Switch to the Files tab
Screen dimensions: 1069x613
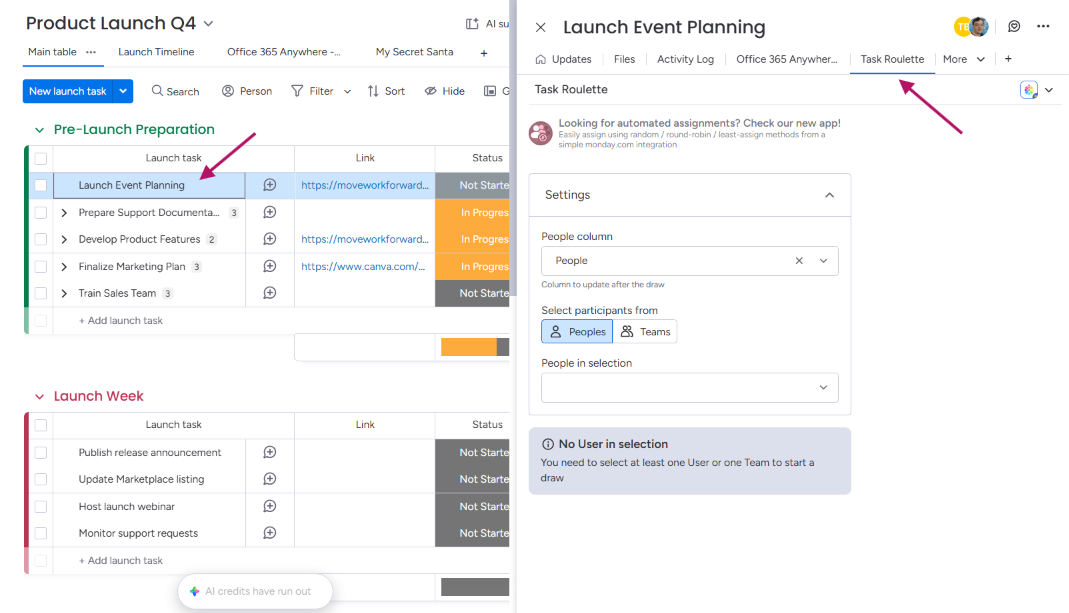pyautogui.click(x=624, y=59)
